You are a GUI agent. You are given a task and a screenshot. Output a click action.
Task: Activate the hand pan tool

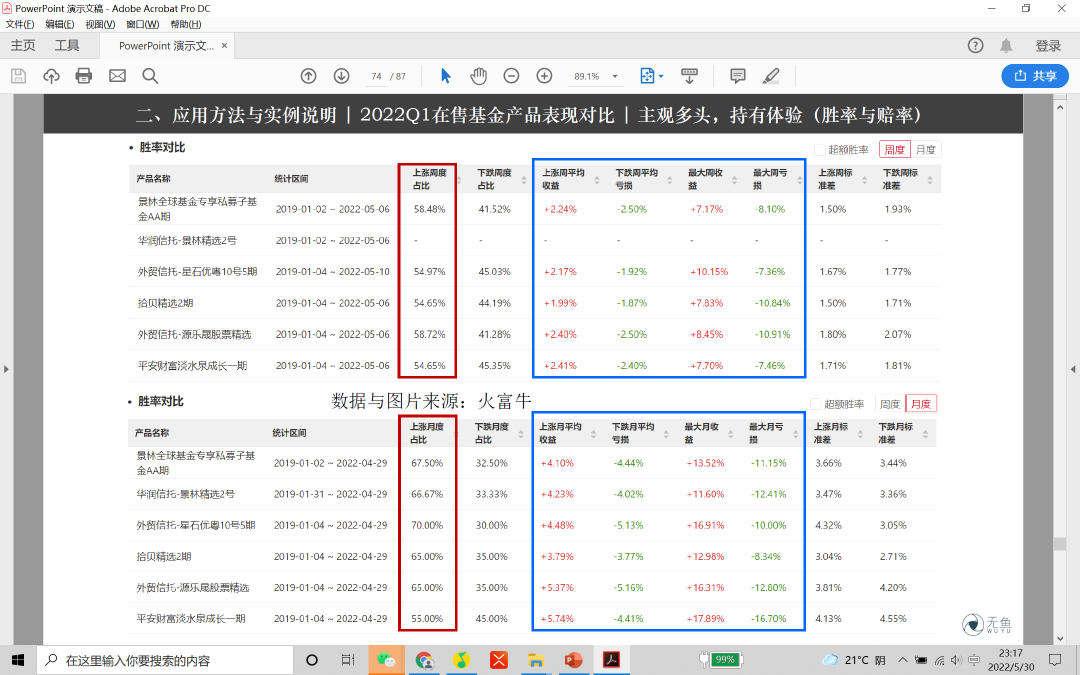[478, 76]
